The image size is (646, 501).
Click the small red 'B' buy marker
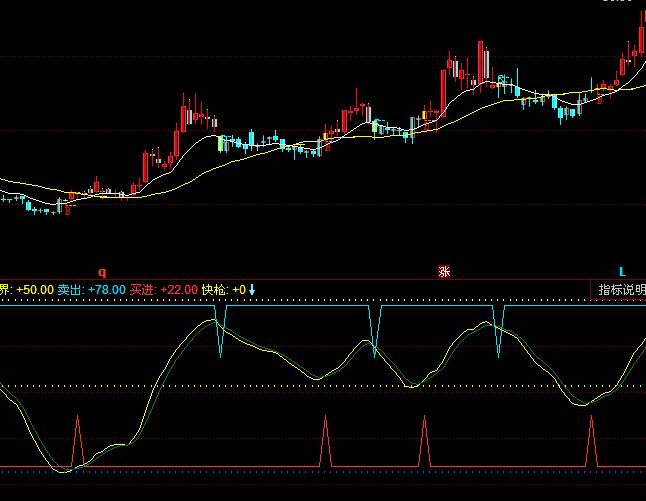[x=68, y=211]
